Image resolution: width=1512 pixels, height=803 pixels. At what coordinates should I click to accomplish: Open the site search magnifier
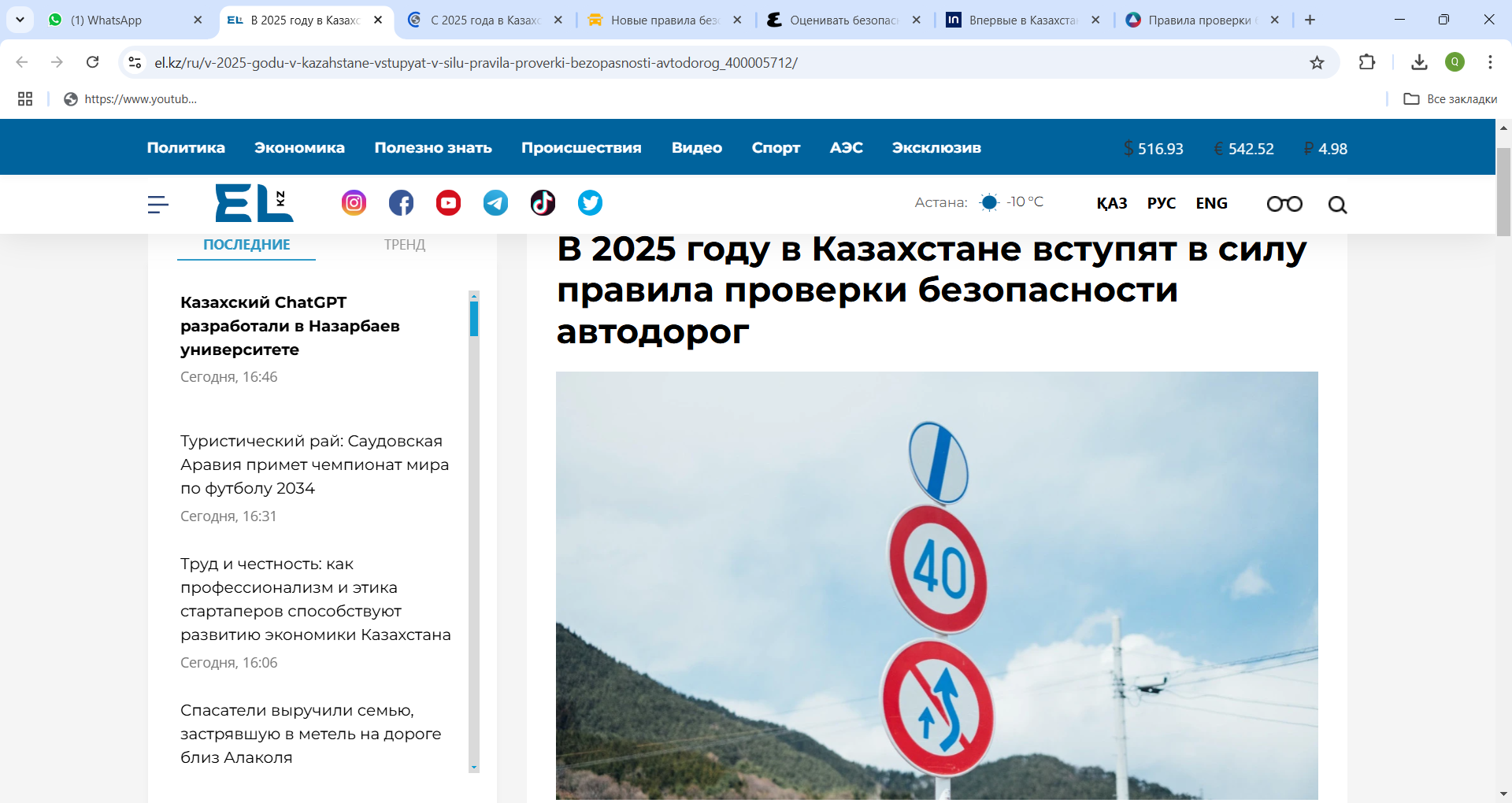(1337, 205)
